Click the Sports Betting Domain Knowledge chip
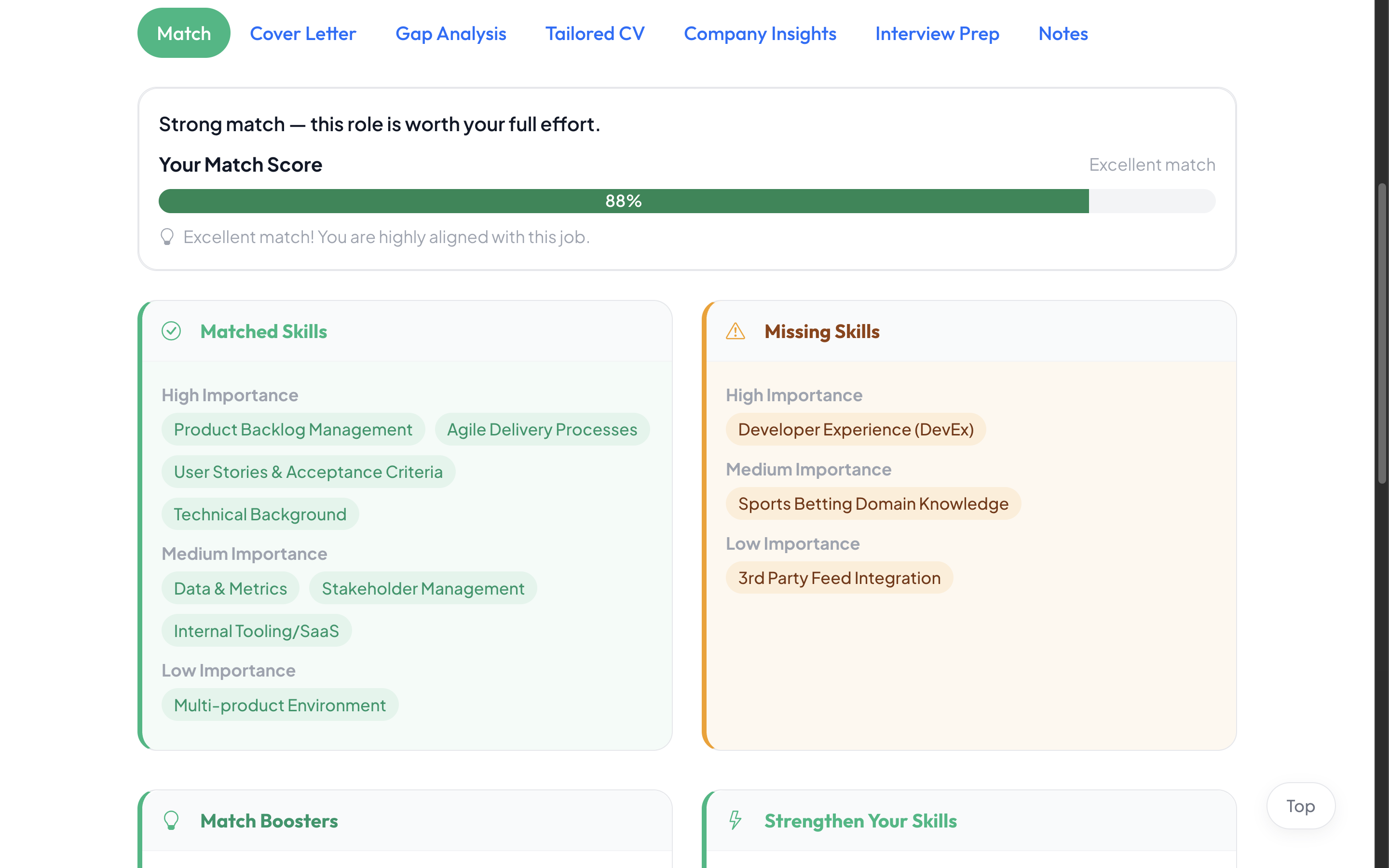 872,503
